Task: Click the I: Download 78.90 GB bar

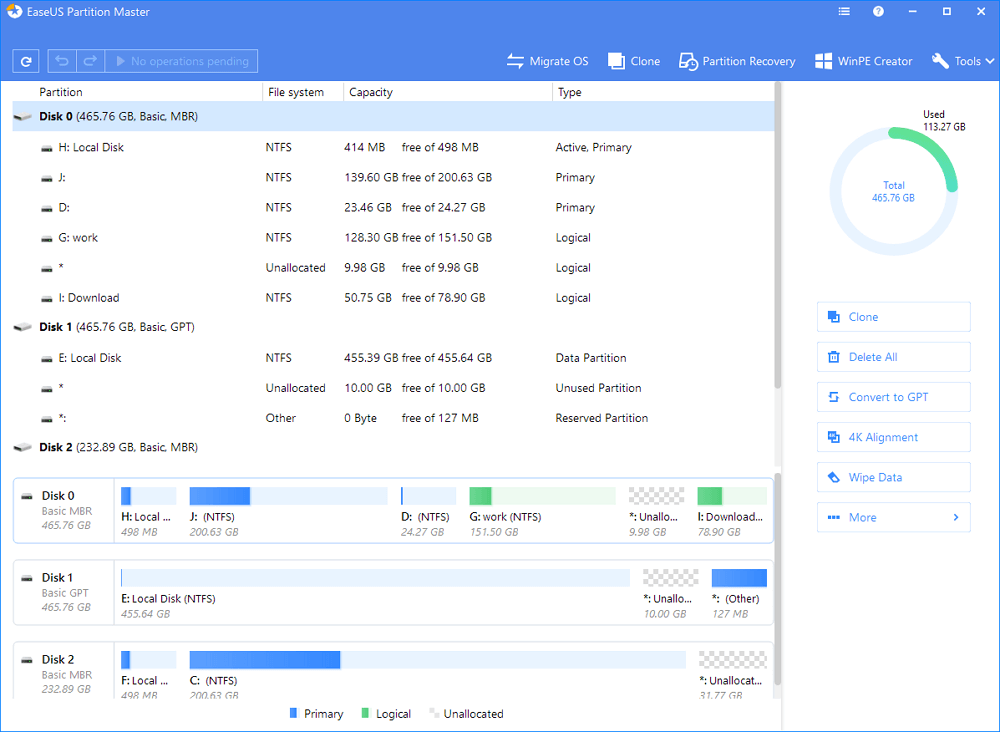Action: [732, 496]
